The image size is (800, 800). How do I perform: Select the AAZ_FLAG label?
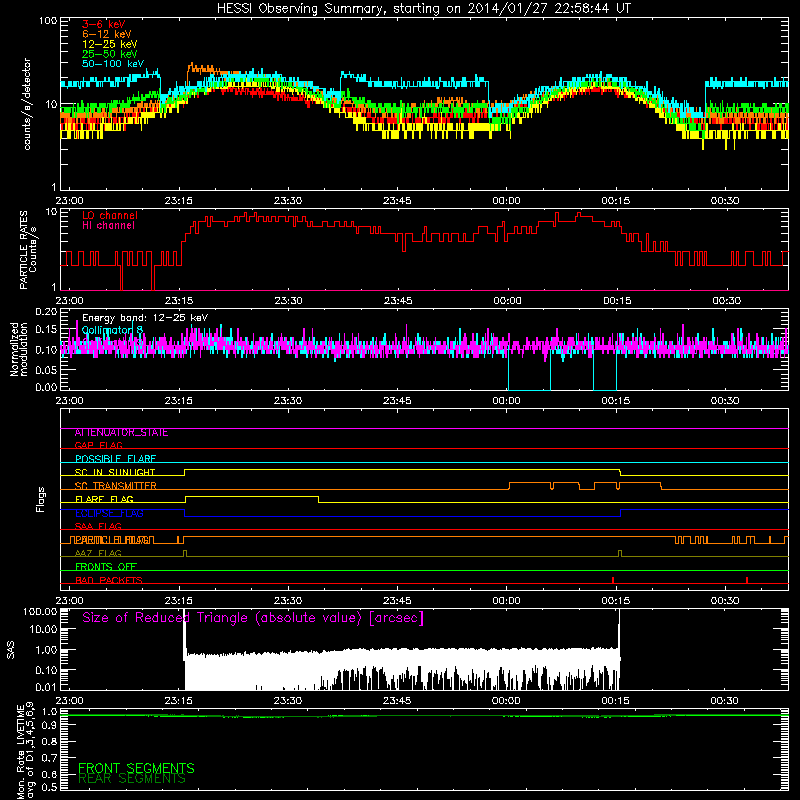(x=98, y=553)
